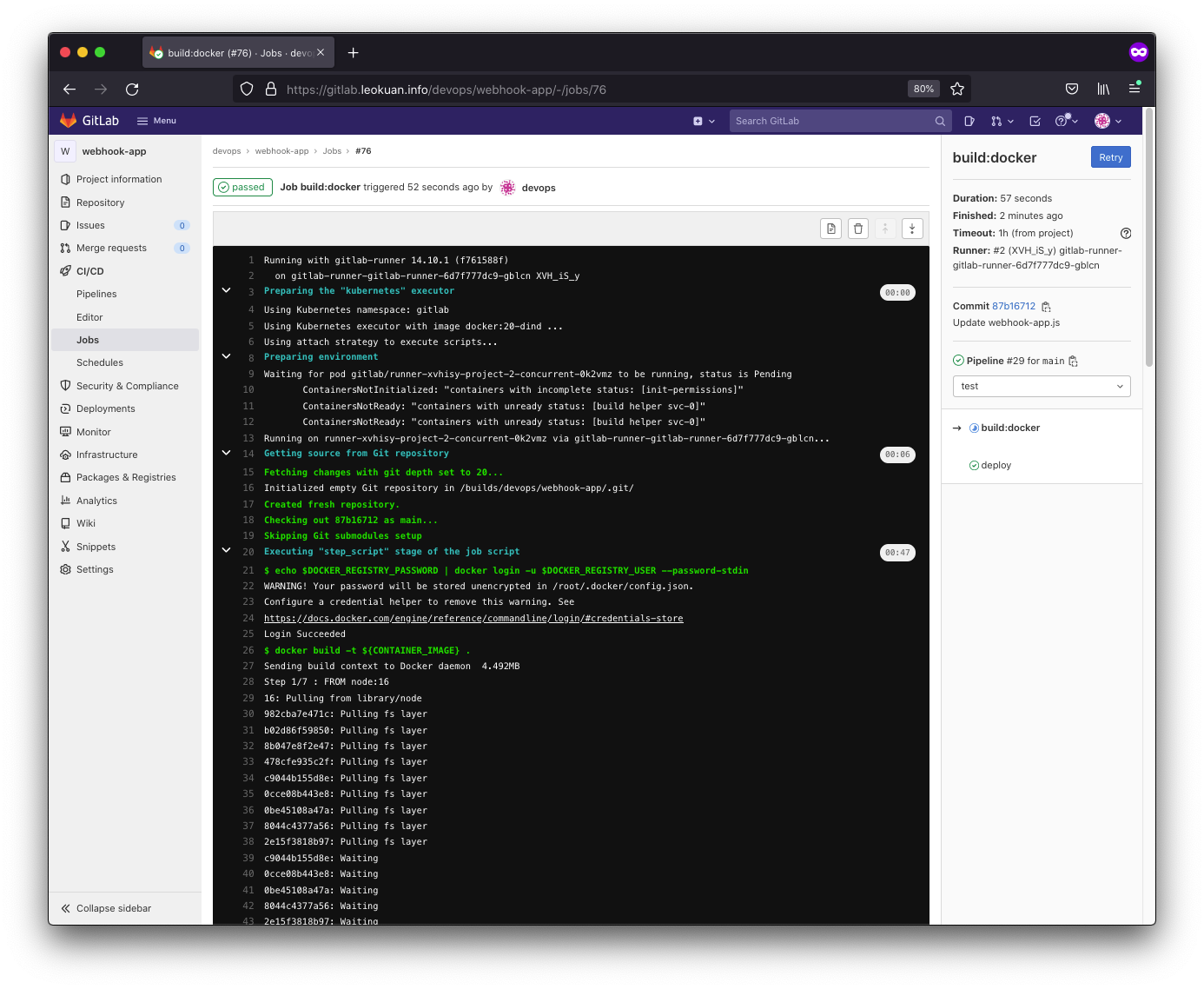Click the erase job log trash icon
Screen dimensions: 1204x989
point(858,229)
